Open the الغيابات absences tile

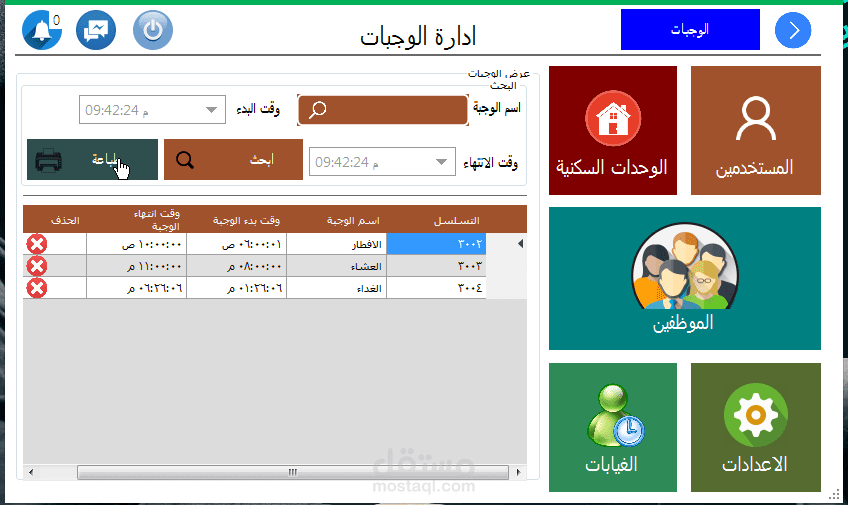(613, 427)
